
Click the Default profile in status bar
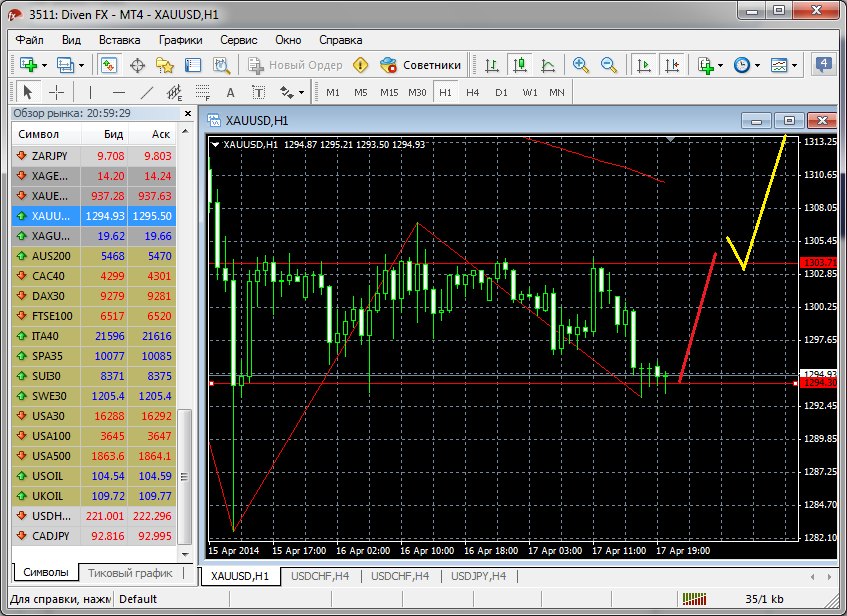click(x=138, y=599)
